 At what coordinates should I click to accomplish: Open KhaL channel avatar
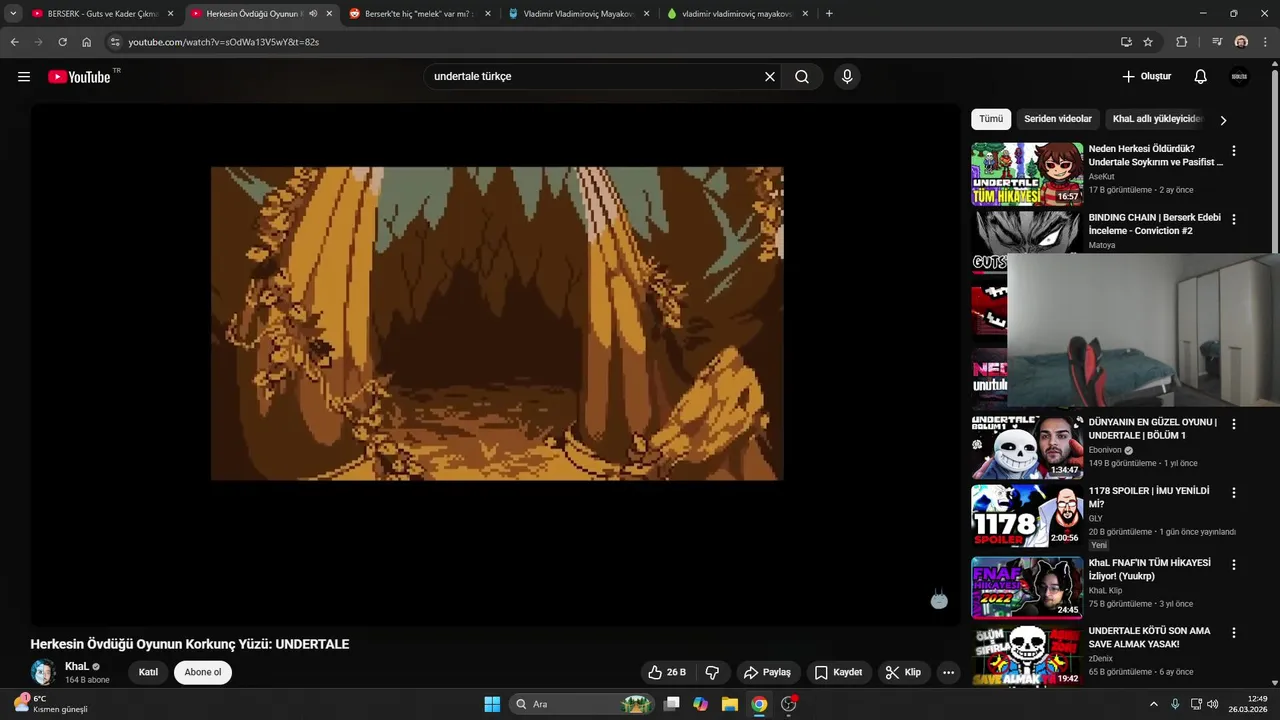(44, 672)
